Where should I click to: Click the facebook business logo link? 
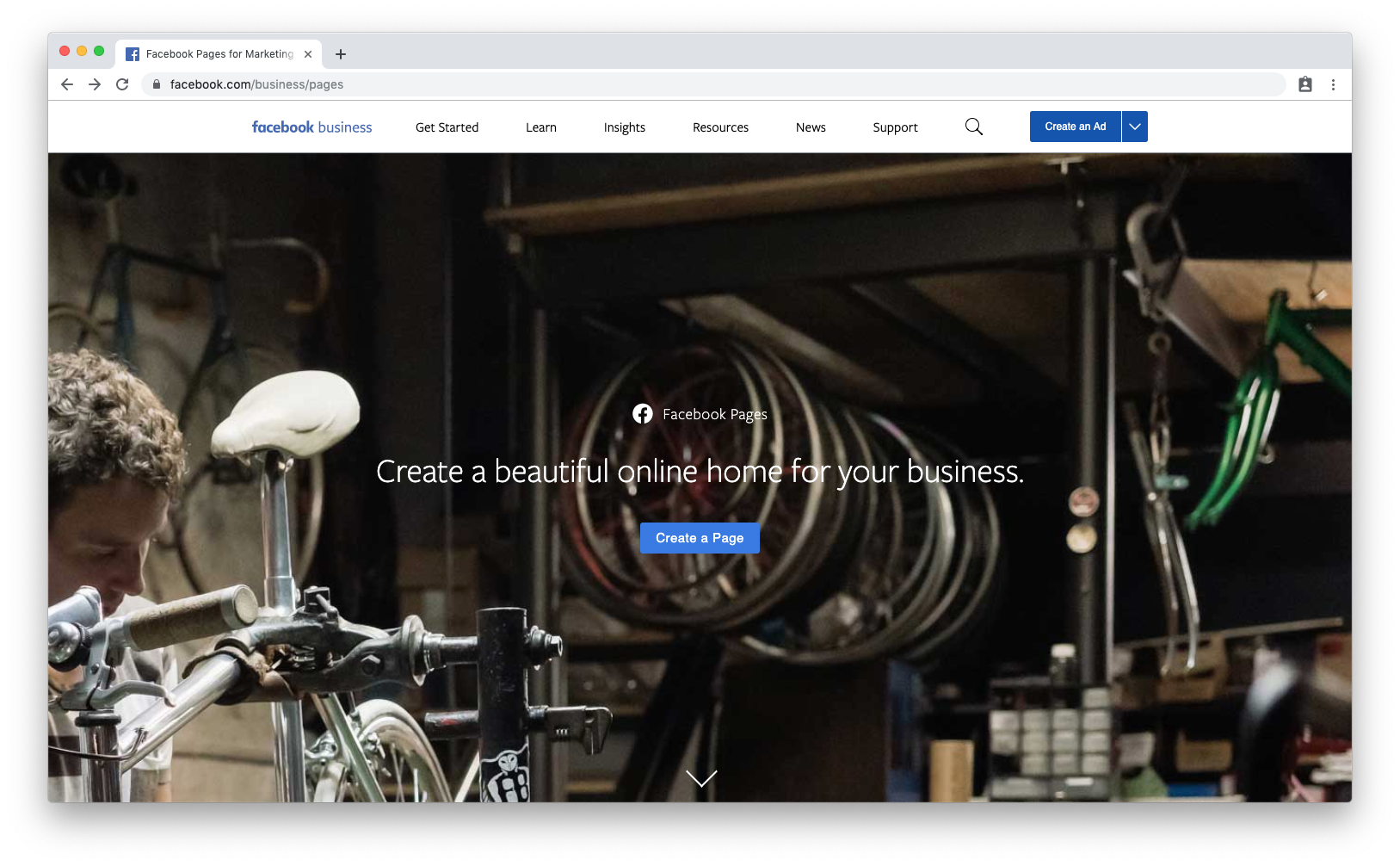point(311,127)
